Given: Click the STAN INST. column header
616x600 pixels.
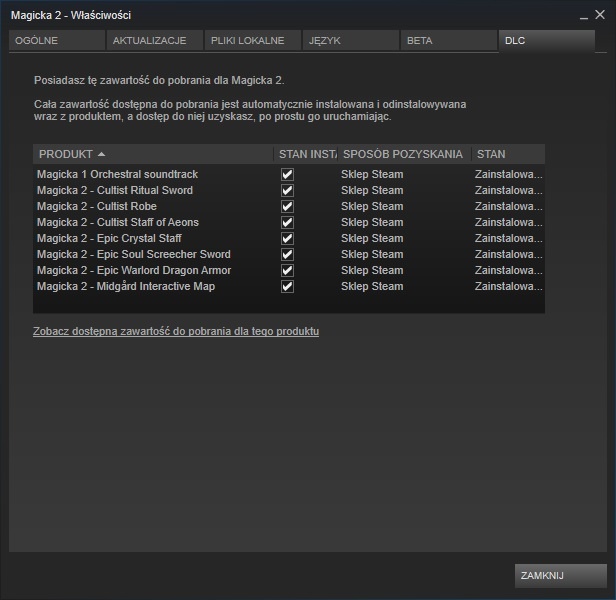Looking at the screenshot, I should 306,154.
